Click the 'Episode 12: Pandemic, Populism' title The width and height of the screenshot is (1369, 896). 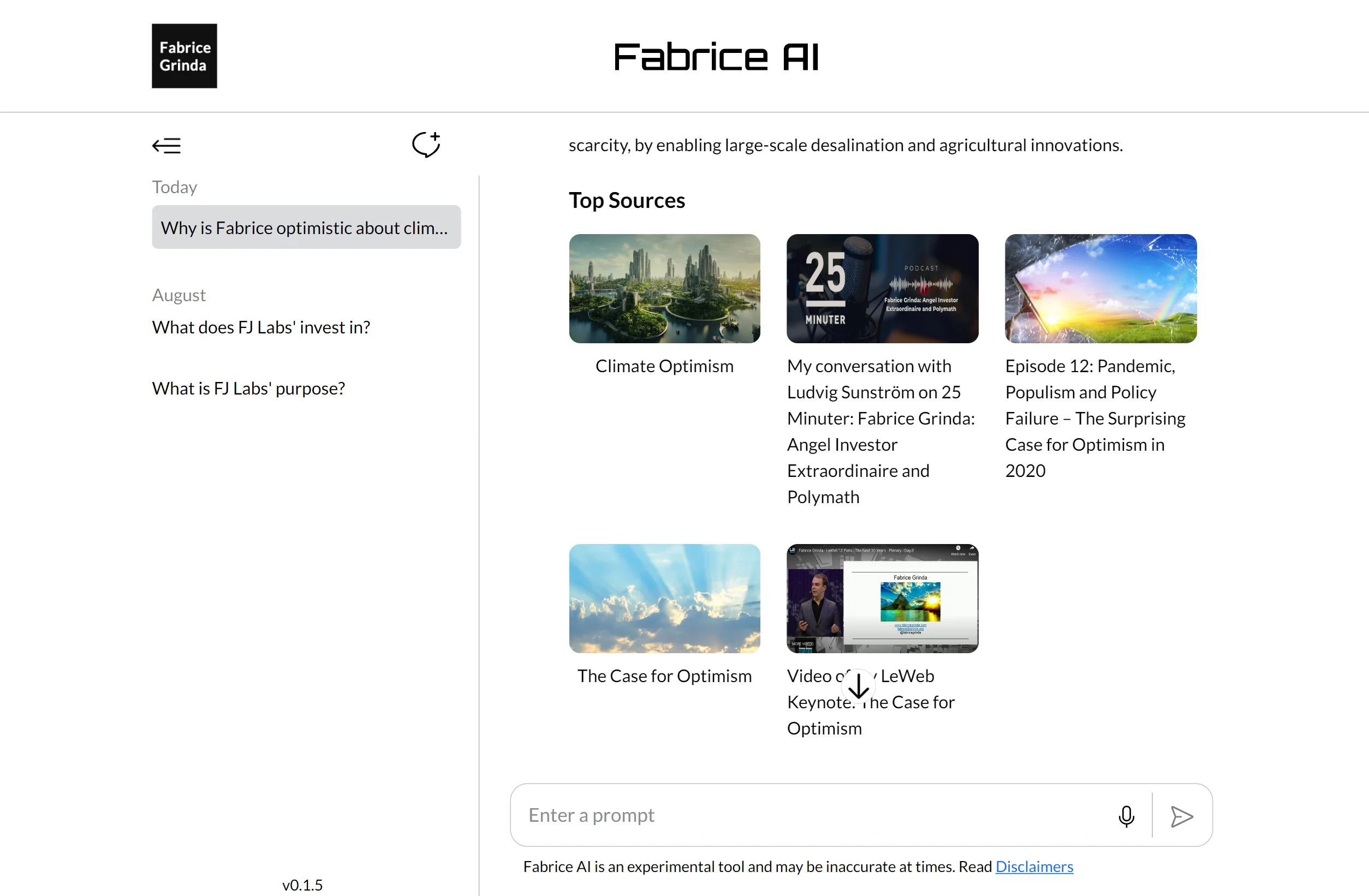(x=1095, y=418)
